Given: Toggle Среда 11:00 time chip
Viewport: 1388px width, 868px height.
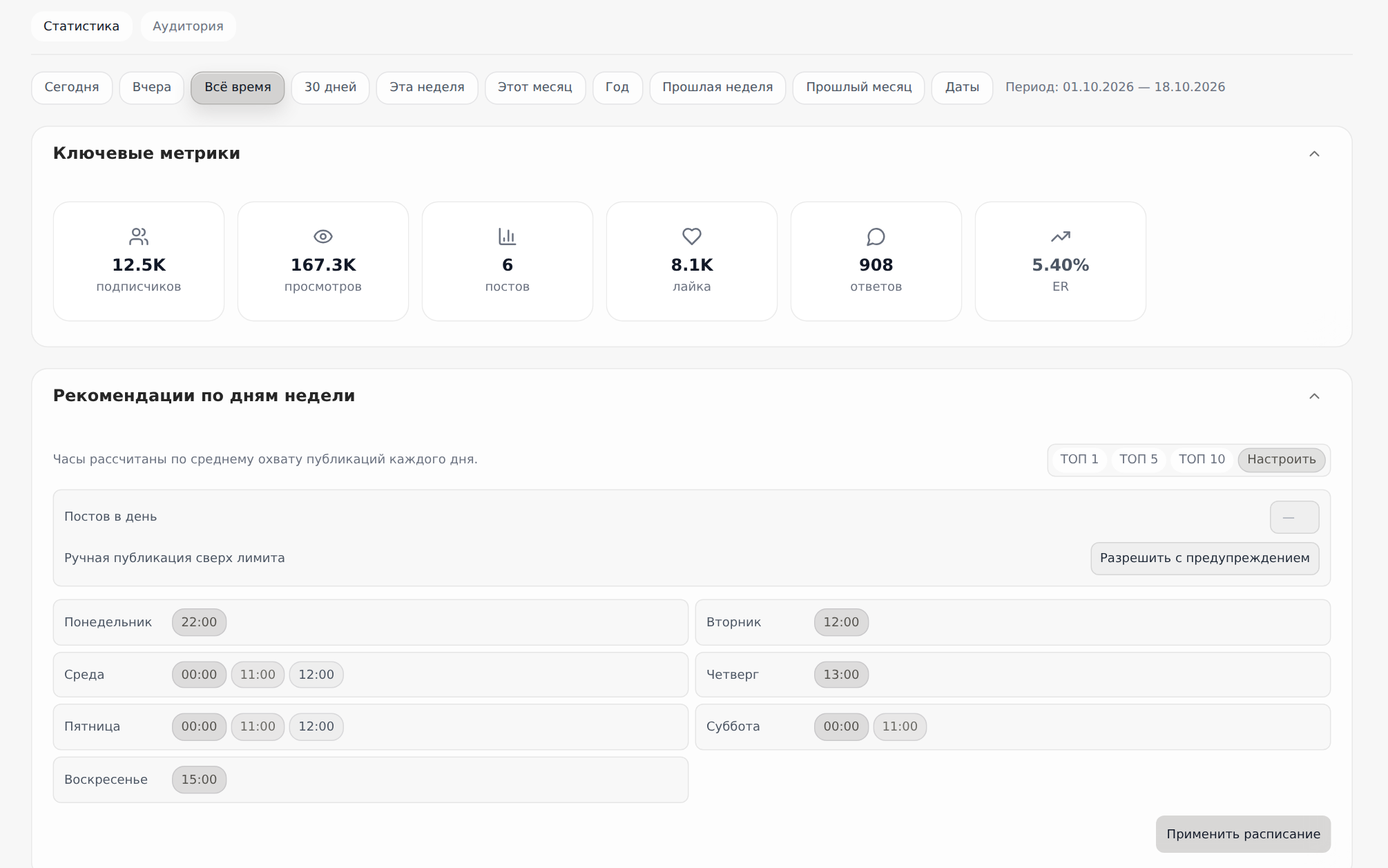Looking at the screenshot, I should tap(258, 675).
